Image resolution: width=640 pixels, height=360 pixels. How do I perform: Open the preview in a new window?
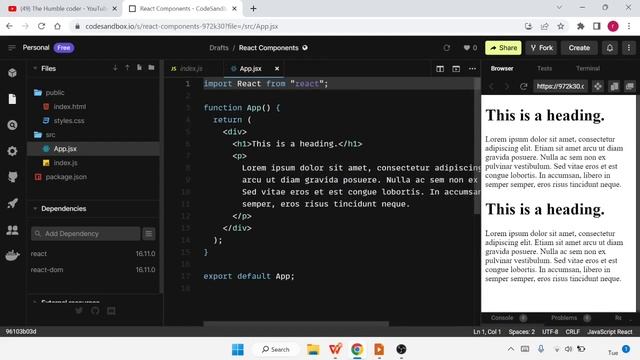click(629, 86)
